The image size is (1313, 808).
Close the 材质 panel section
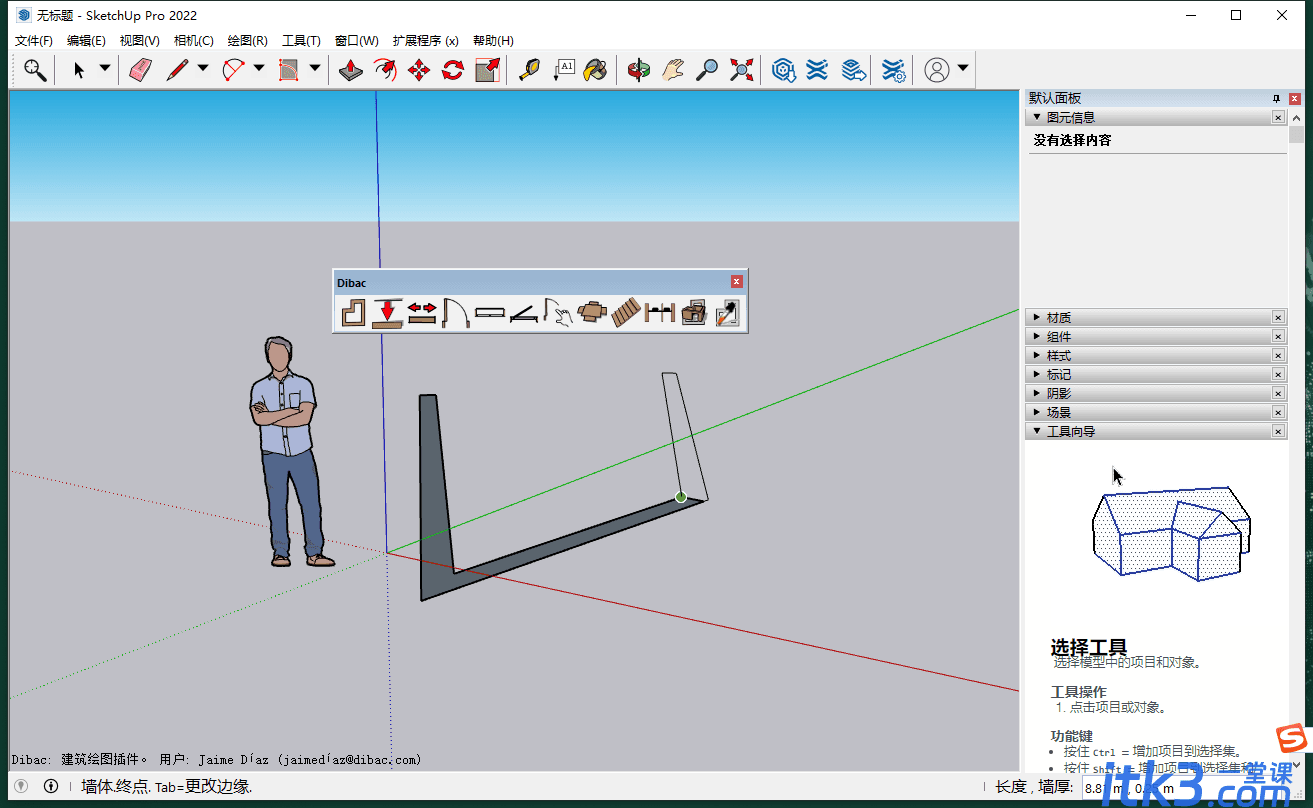click(1278, 318)
